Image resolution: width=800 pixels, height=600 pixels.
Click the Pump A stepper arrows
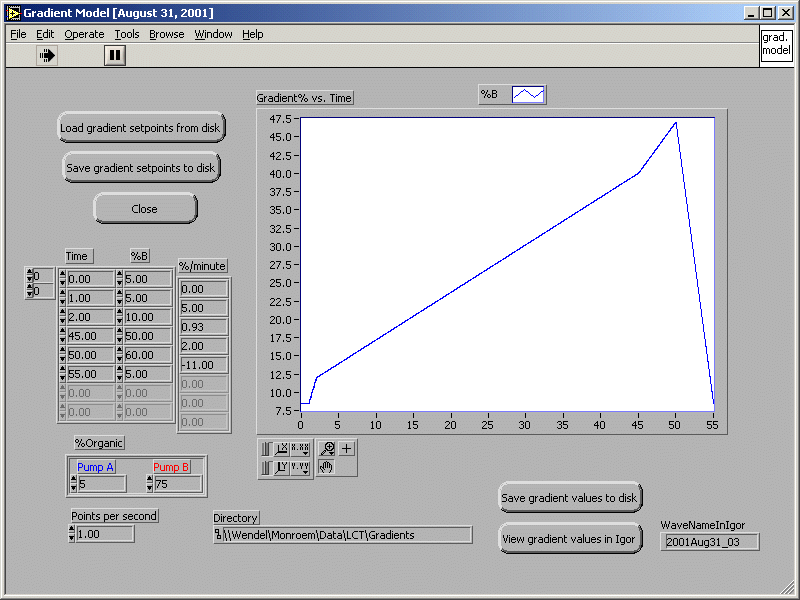pos(73,484)
